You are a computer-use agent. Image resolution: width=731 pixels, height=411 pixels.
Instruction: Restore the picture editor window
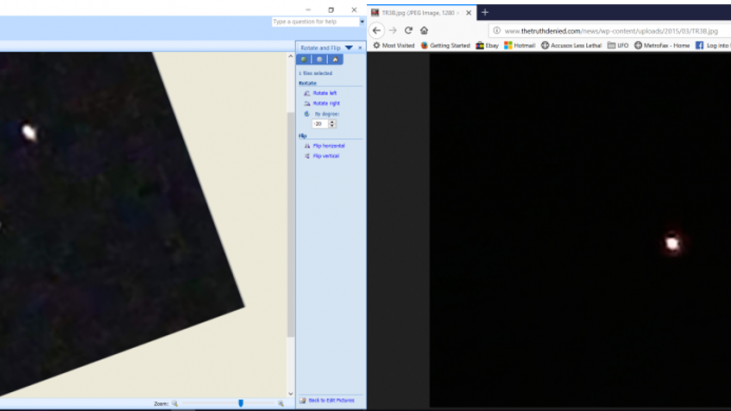pos(331,10)
